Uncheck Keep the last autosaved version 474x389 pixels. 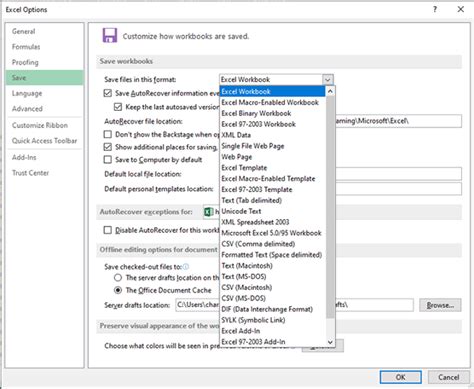[118, 107]
